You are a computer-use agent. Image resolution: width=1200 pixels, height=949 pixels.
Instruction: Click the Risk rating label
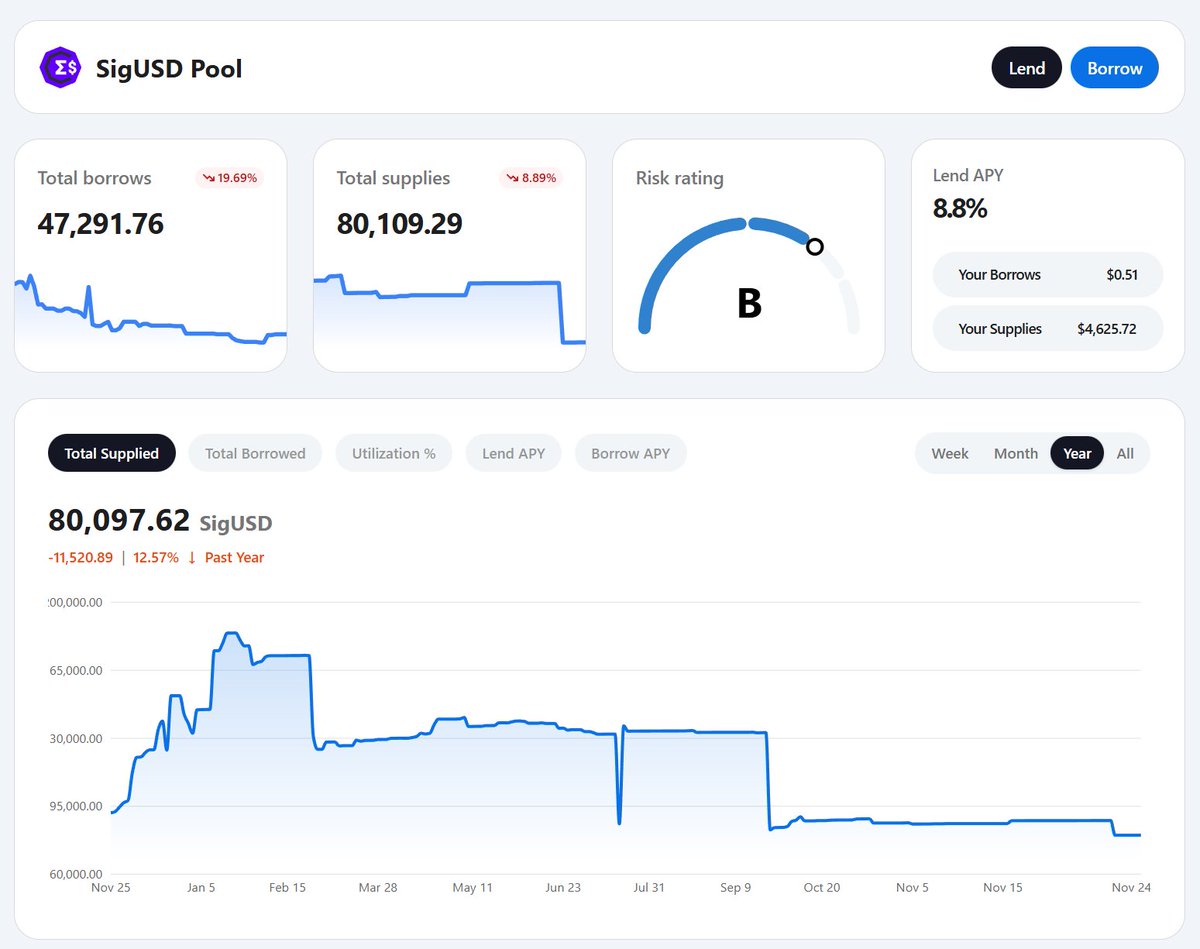click(679, 178)
